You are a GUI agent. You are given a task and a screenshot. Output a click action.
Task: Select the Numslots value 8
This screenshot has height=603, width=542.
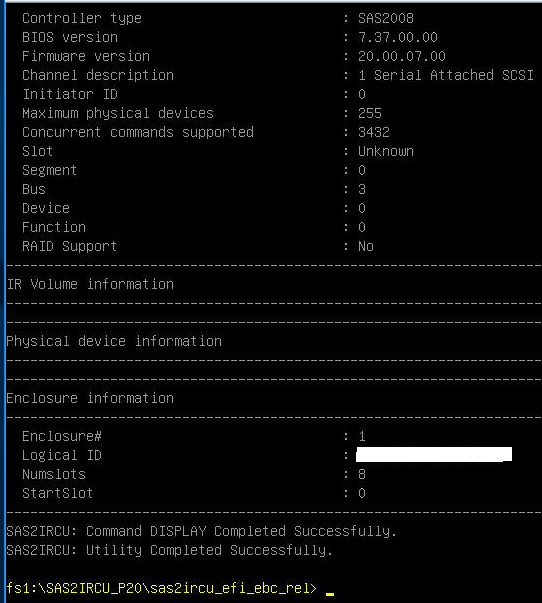point(362,474)
